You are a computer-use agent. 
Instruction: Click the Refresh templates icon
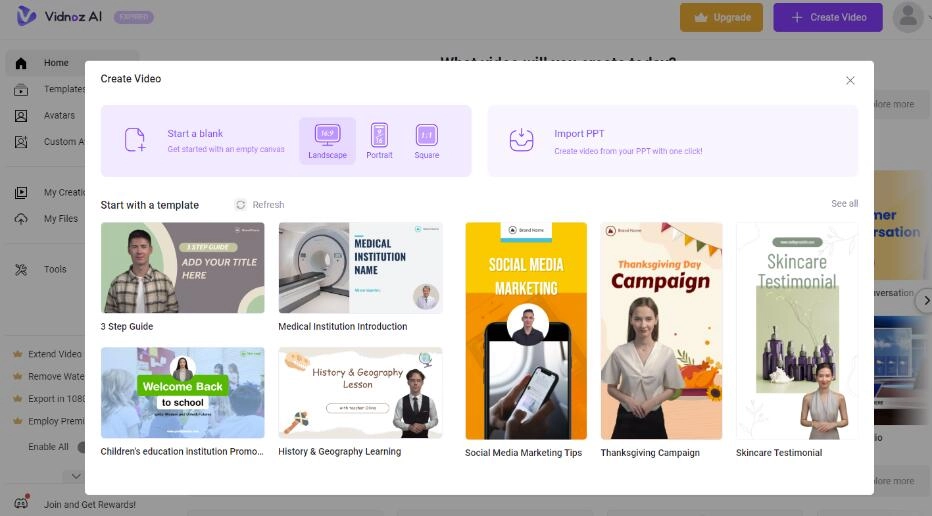tap(240, 205)
